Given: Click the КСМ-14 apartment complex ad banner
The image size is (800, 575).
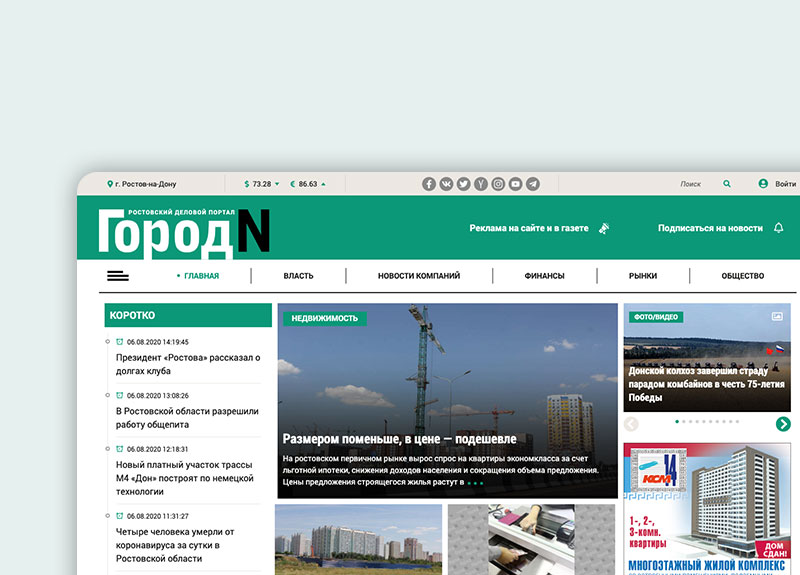Looking at the screenshot, I should click(707, 509).
